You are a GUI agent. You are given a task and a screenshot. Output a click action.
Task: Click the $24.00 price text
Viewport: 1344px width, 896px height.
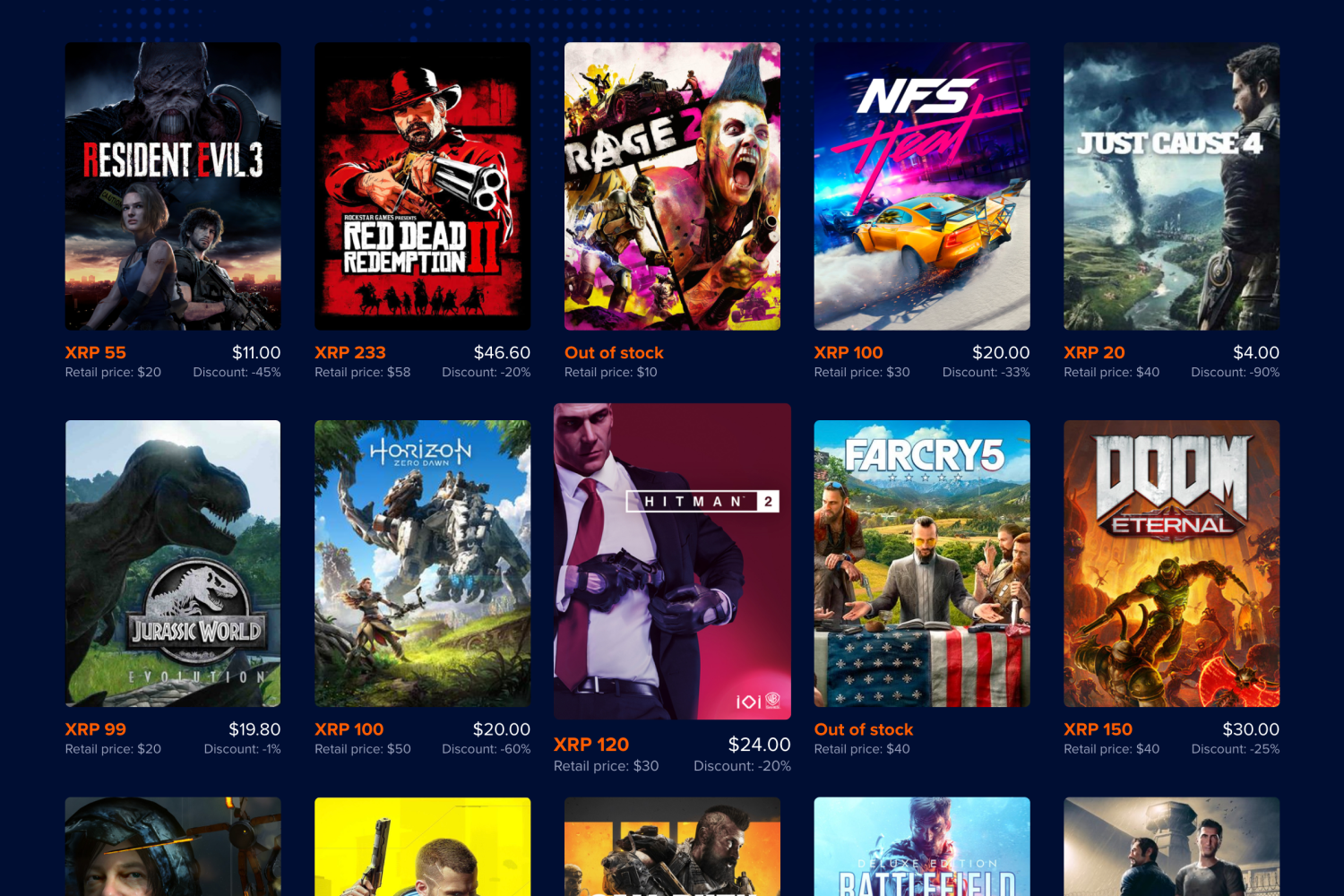[760, 745]
